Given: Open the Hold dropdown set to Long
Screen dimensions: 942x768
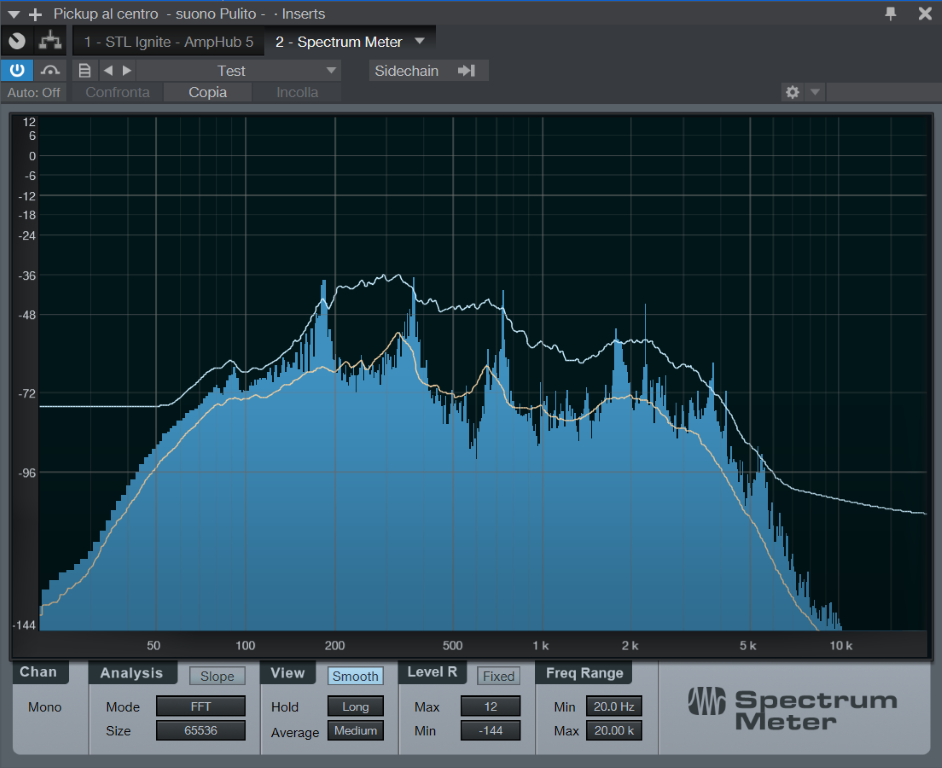Looking at the screenshot, I should (355, 707).
